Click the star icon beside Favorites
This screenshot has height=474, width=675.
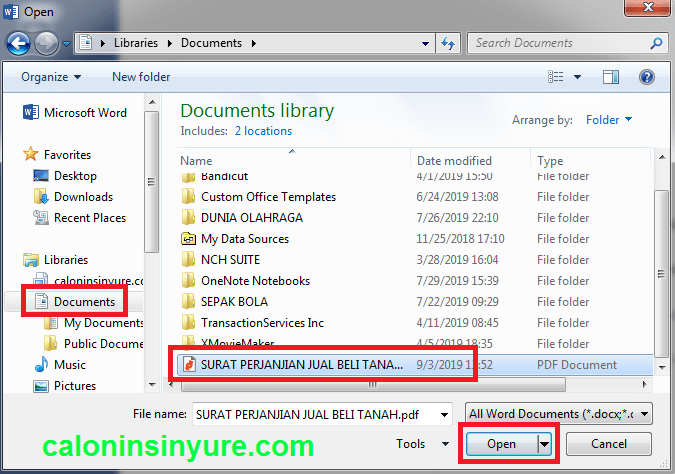coord(31,154)
